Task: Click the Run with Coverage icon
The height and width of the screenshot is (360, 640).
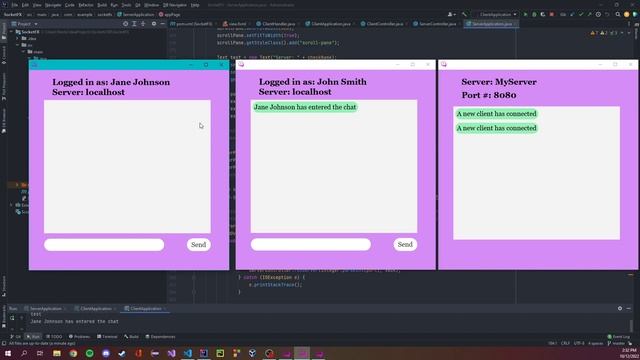Action: 542,14
